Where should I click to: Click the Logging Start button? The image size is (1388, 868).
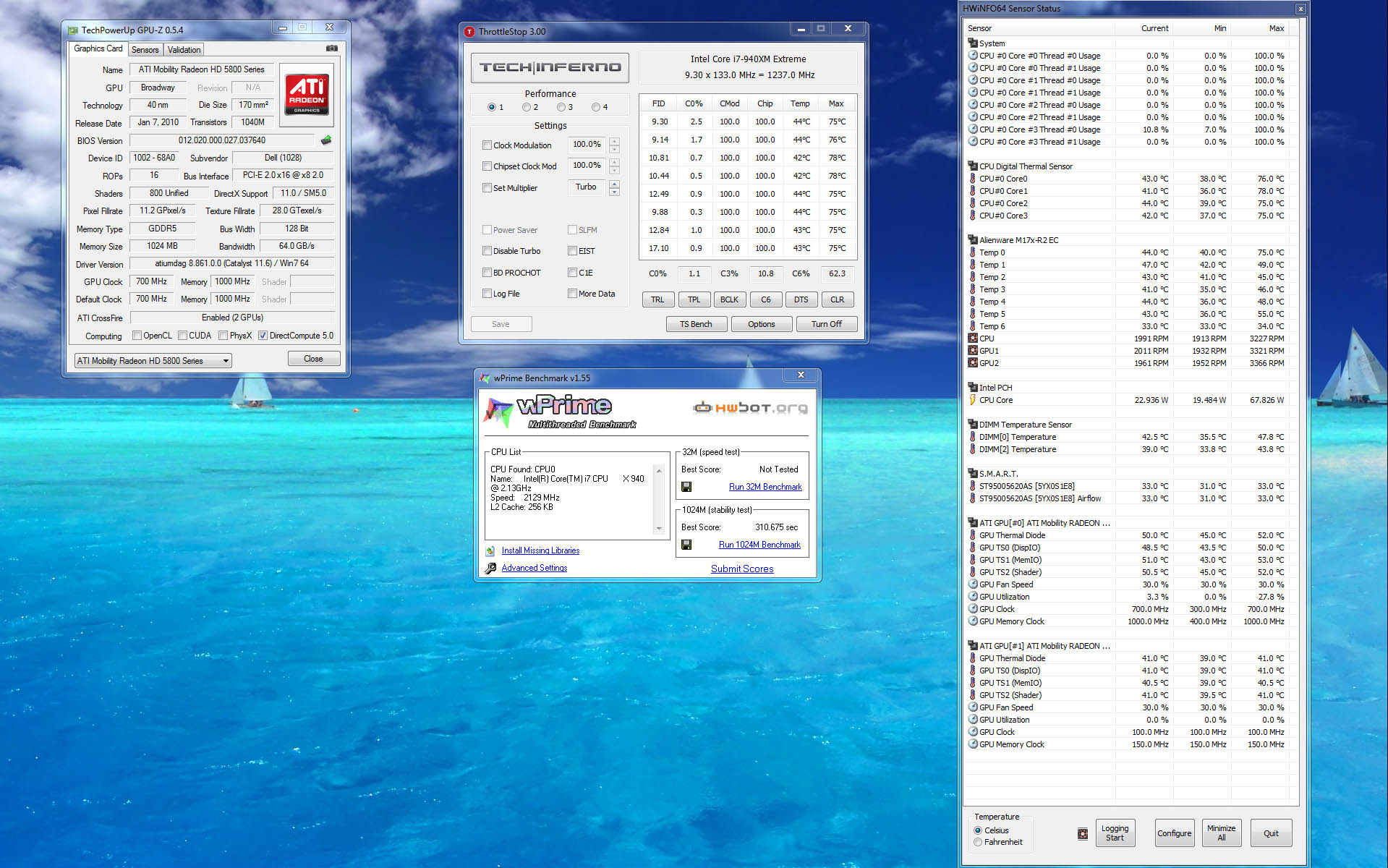click(1115, 833)
